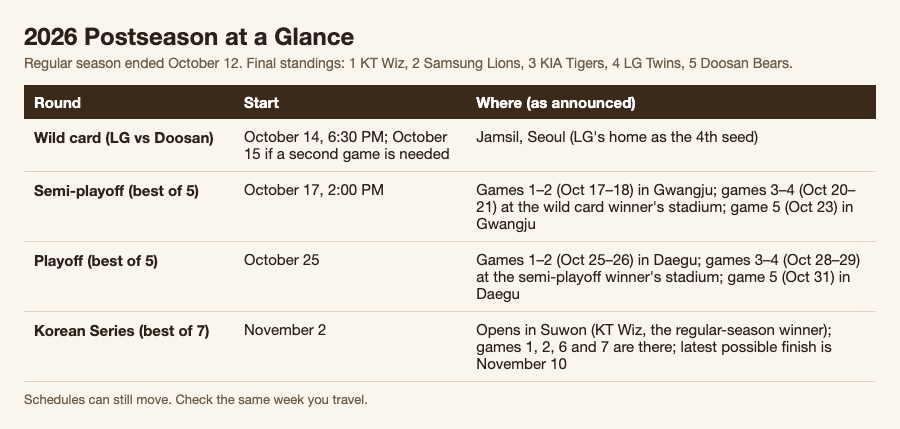Click the "Start" column header

(x=261, y=103)
